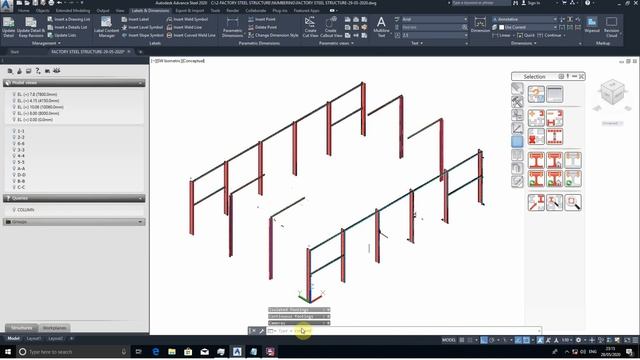Click the Wipeout tool

(592, 25)
